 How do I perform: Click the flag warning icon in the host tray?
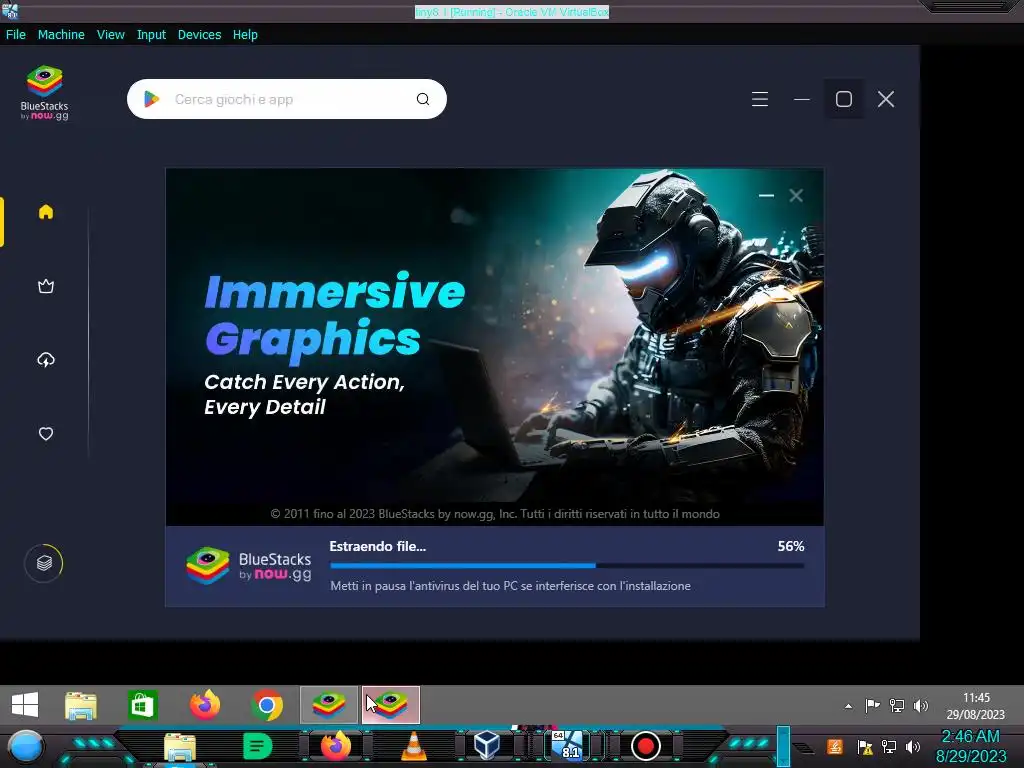[x=865, y=747]
